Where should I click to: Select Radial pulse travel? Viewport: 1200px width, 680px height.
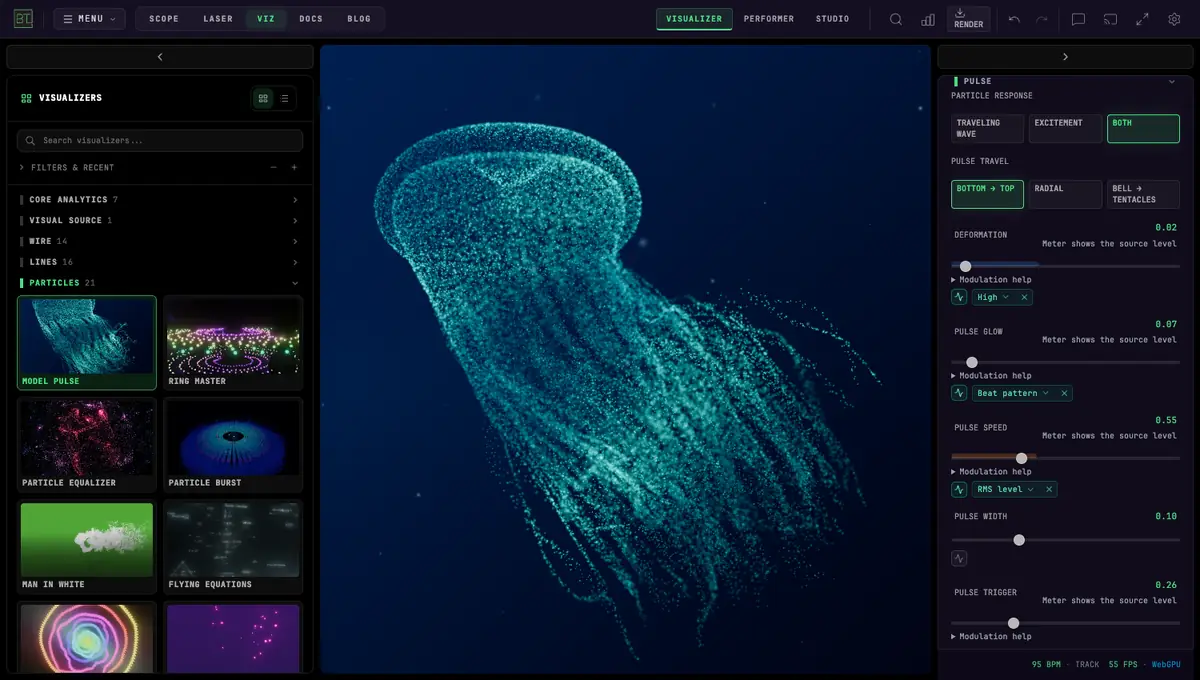click(1065, 194)
